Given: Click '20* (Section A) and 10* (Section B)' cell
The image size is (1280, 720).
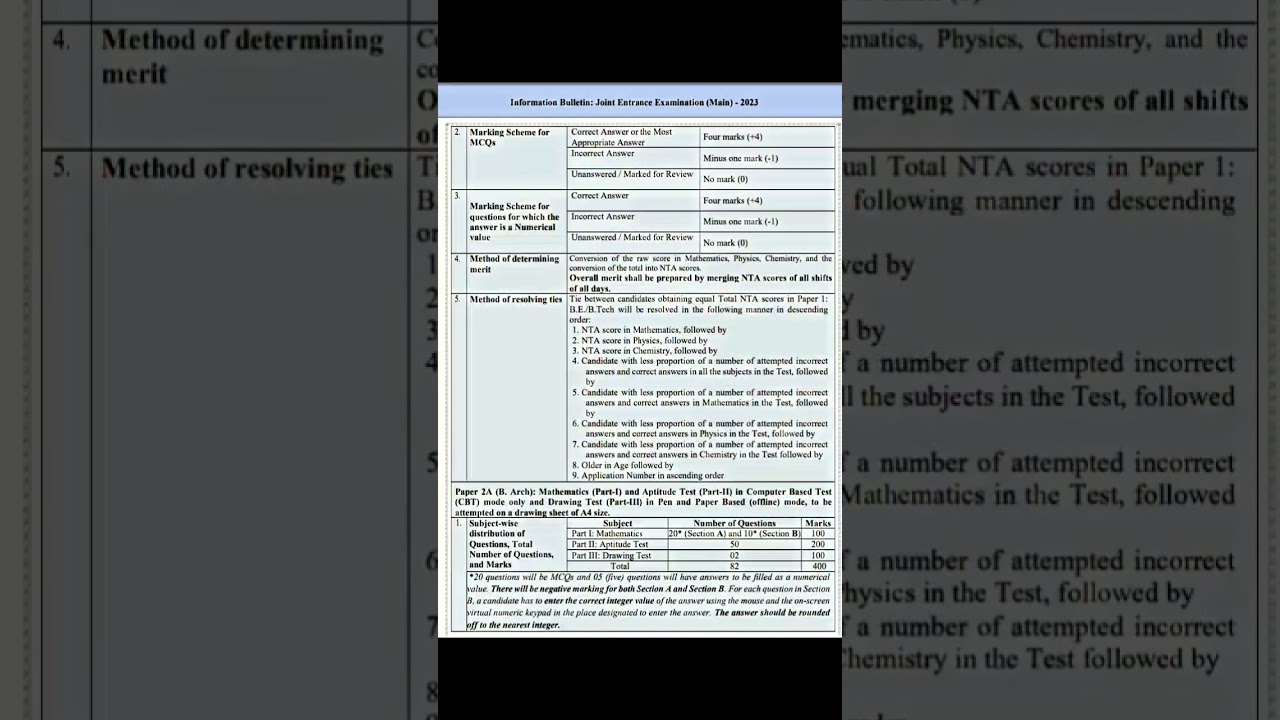Looking at the screenshot, I should tap(735, 534).
